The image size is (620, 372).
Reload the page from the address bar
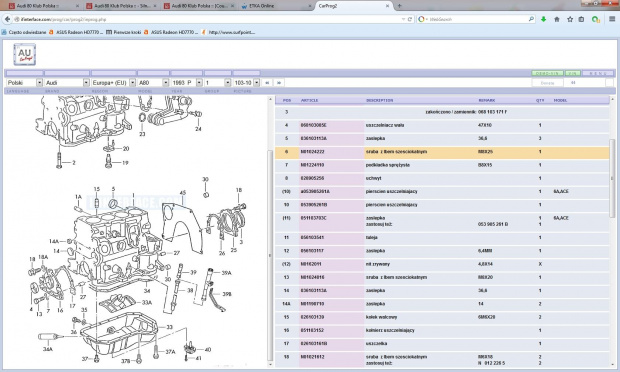click(410, 19)
